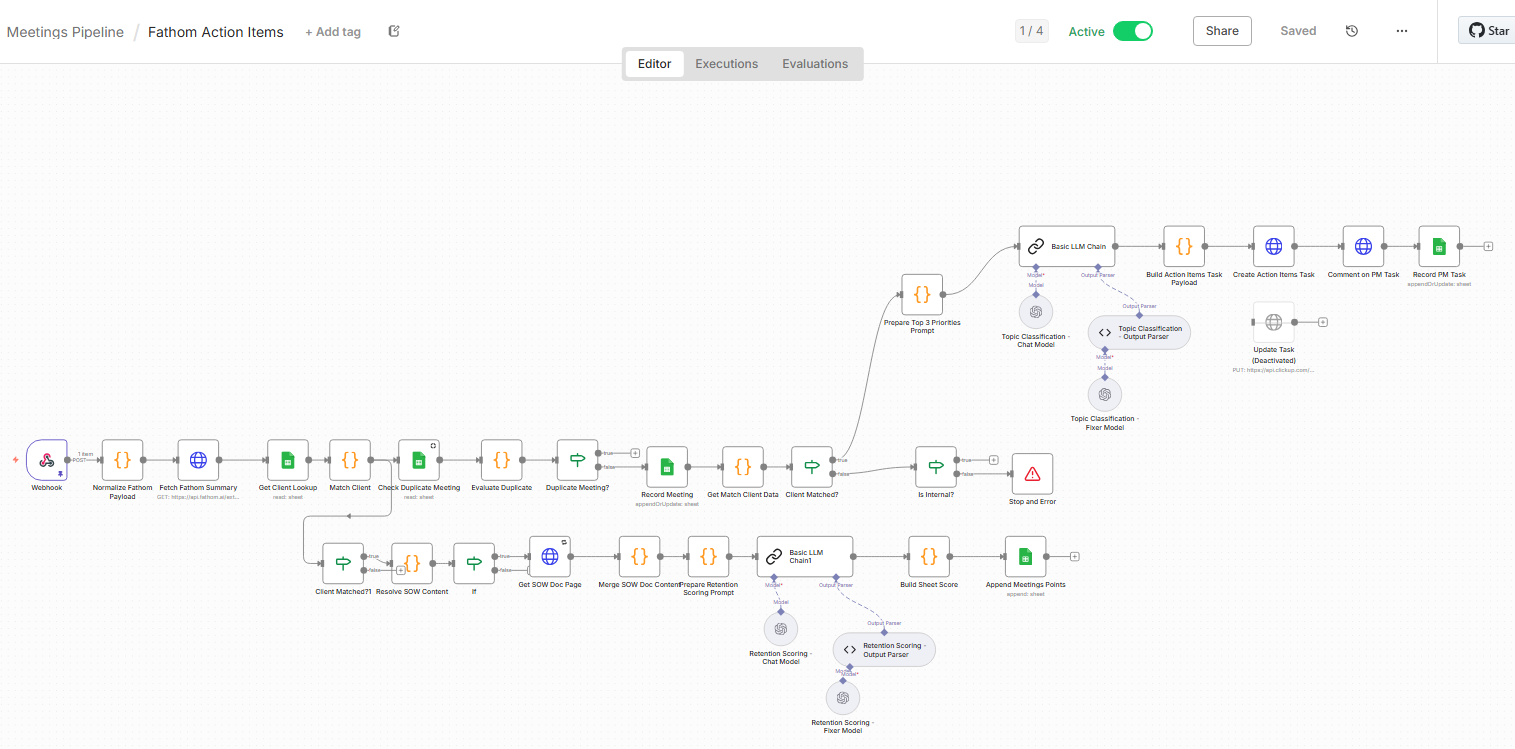Open Build Action Items Task Payload node

(1184, 246)
